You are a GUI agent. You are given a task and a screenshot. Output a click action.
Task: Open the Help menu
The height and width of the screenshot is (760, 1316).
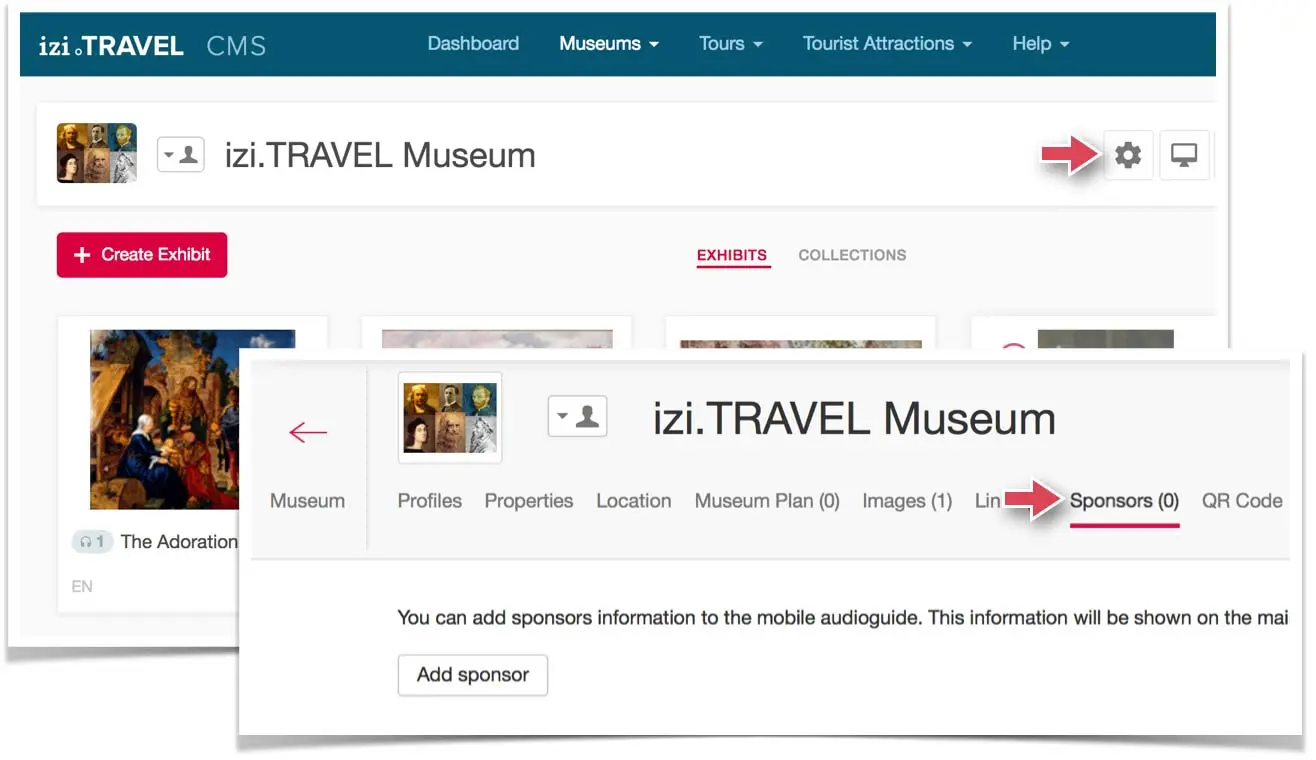coord(1040,44)
